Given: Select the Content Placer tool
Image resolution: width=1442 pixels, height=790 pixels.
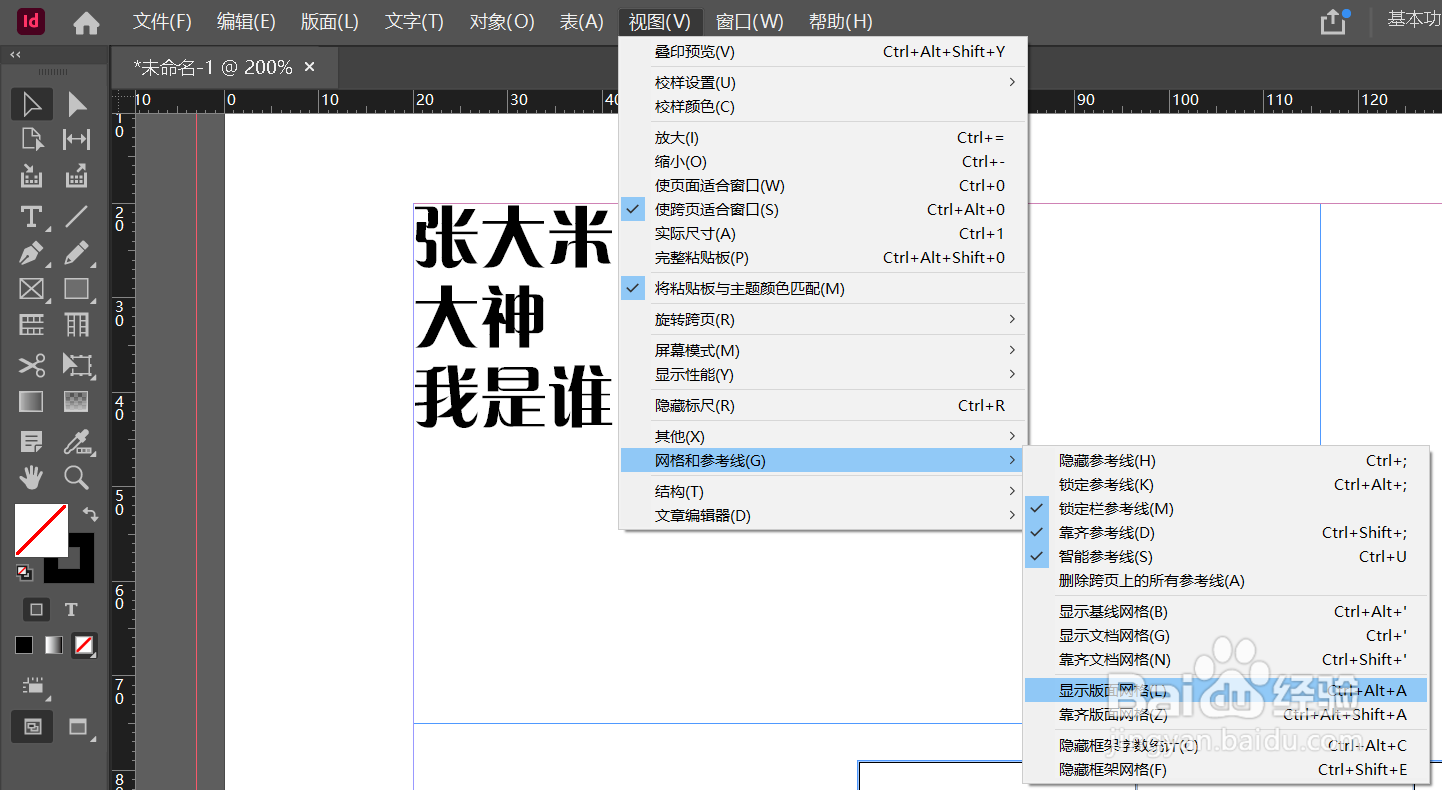Looking at the screenshot, I should click(77, 177).
